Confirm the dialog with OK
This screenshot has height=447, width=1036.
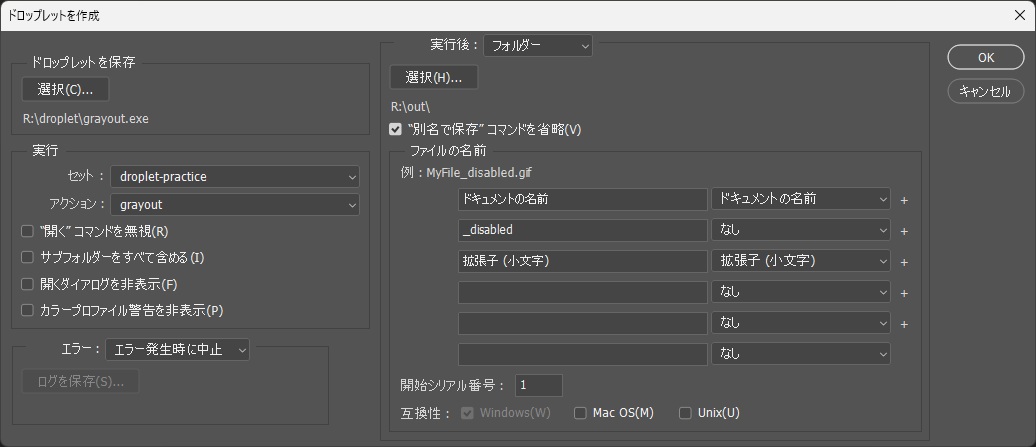(986, 57)
